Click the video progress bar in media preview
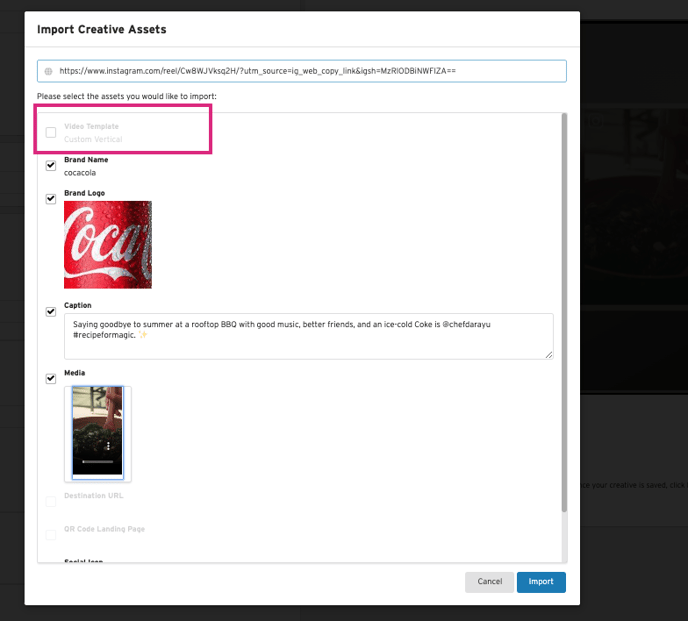 (x=97, y=462)
